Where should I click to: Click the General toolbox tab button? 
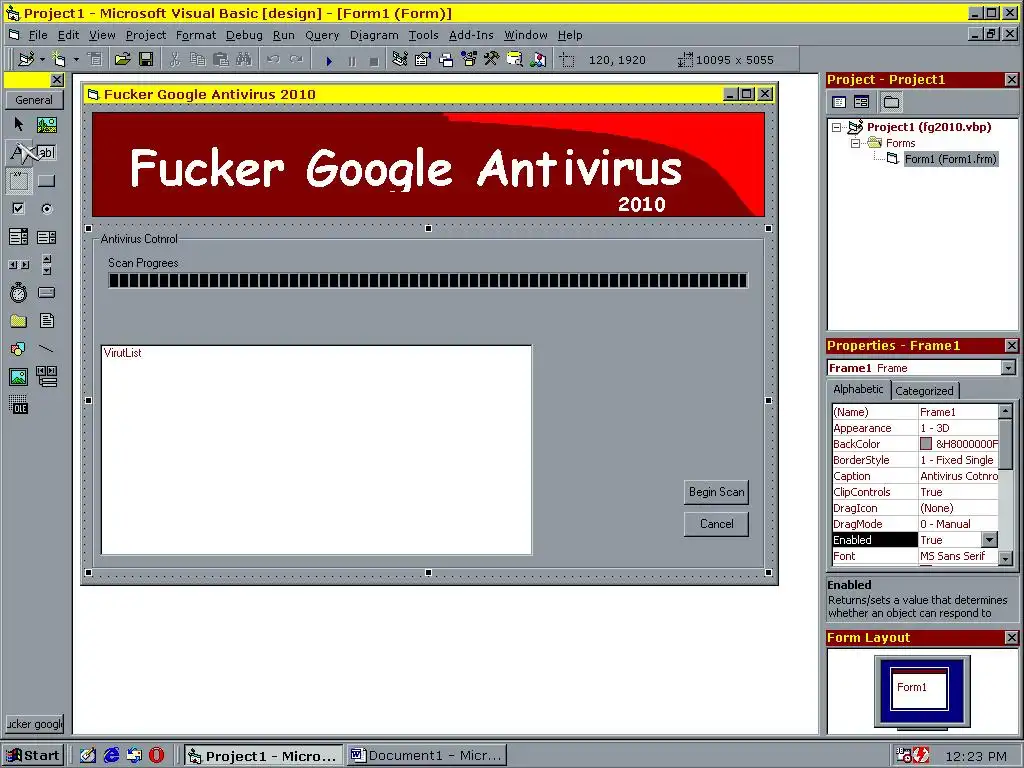coord(34,101)
